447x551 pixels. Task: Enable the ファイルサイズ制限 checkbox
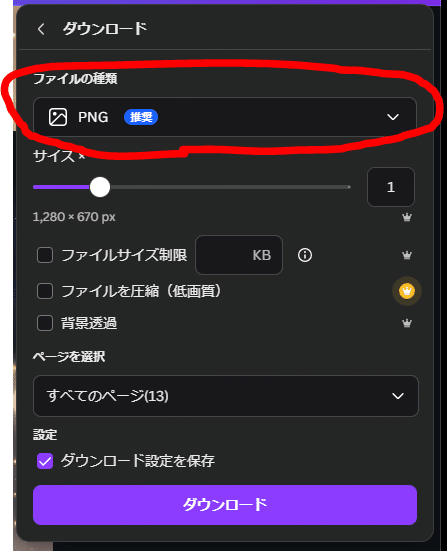[x=45, y=255]
